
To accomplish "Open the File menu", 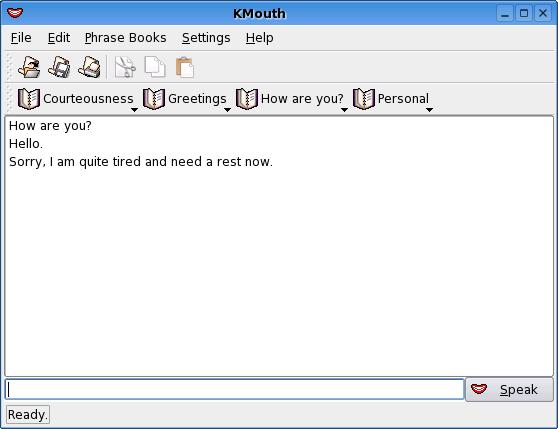I will tap(21, 38).
